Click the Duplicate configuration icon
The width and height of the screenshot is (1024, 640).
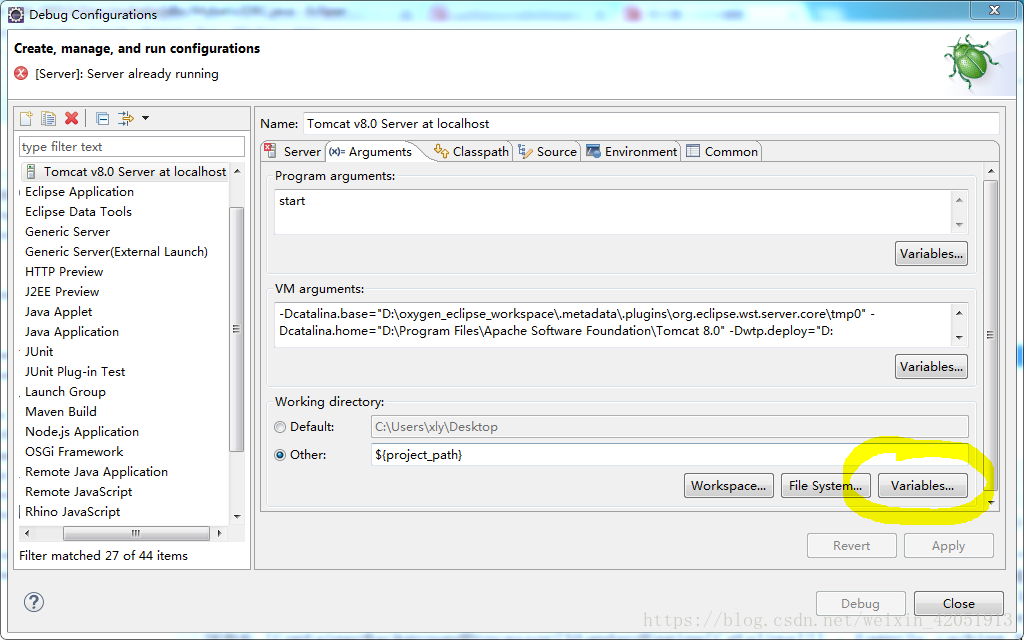(x=48, y=118)
